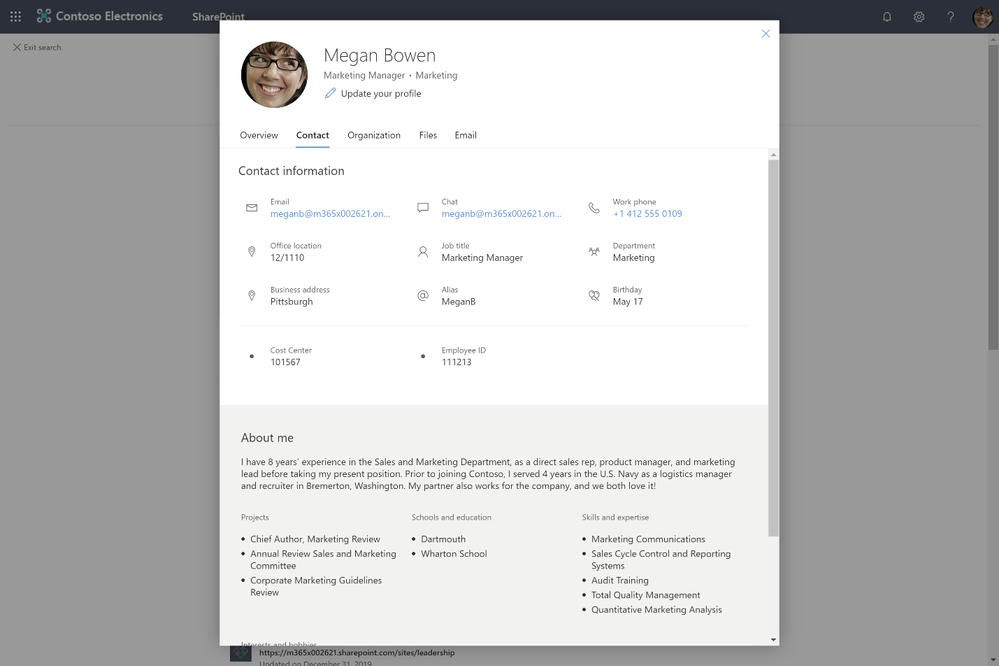This screenshot has height=666, width=999.
Task: Open the settings gear icon
Action: (919, 17)
